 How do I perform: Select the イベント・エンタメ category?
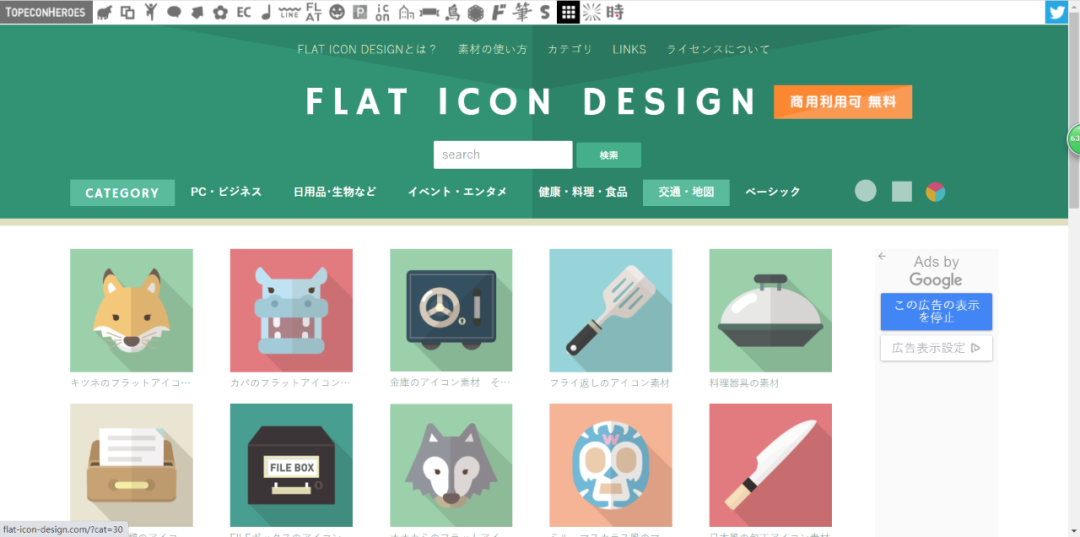coord(457,192)
